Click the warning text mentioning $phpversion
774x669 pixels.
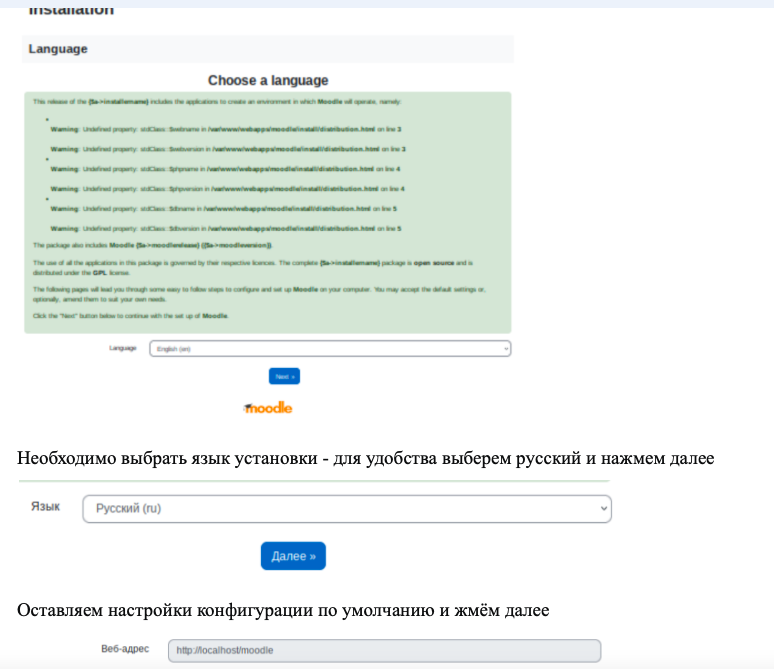pyautogui.click(x=228, y=189)
